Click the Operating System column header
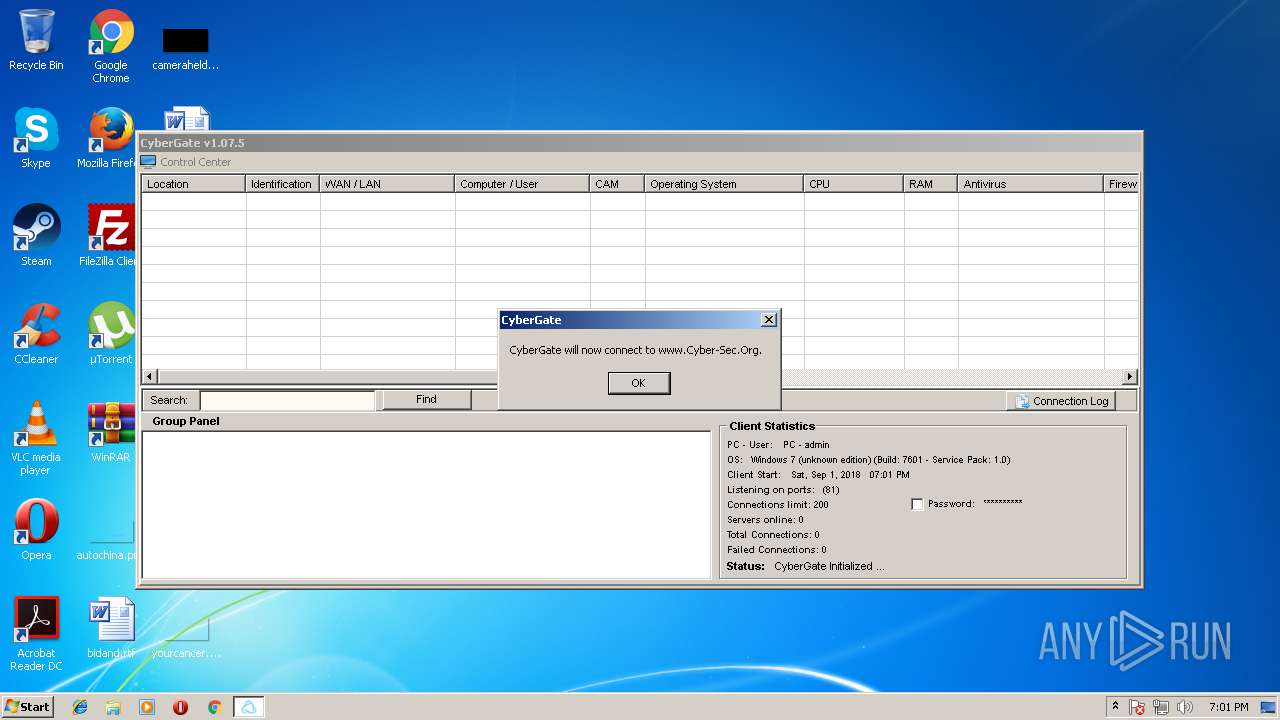 [724, 184]
